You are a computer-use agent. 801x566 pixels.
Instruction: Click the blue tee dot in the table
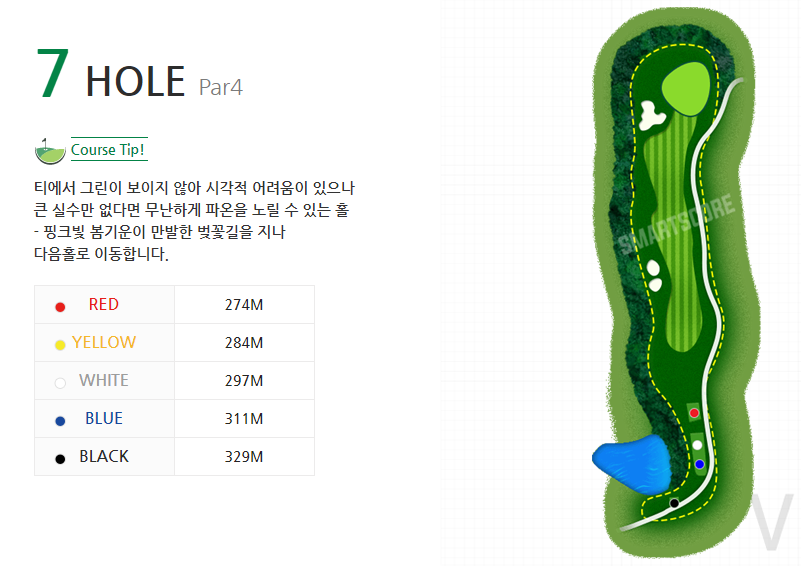click(60, 420)
